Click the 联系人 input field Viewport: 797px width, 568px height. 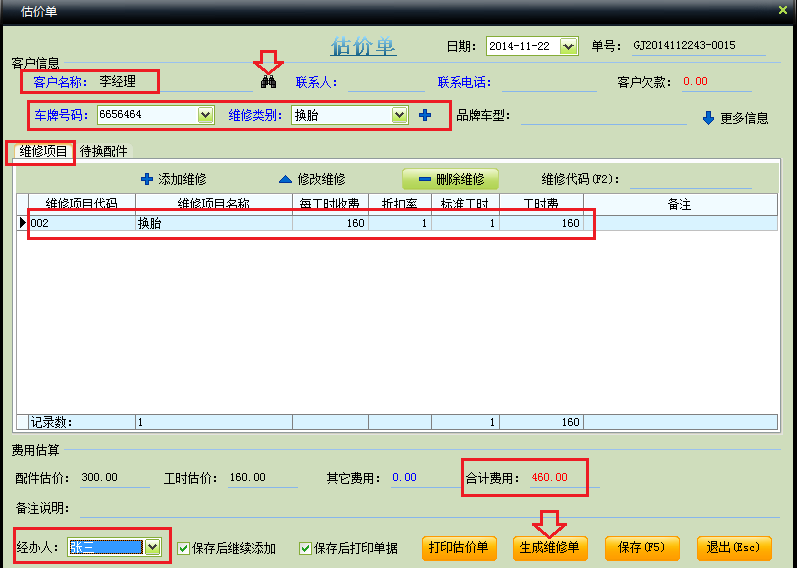click(x=386, y=82)
